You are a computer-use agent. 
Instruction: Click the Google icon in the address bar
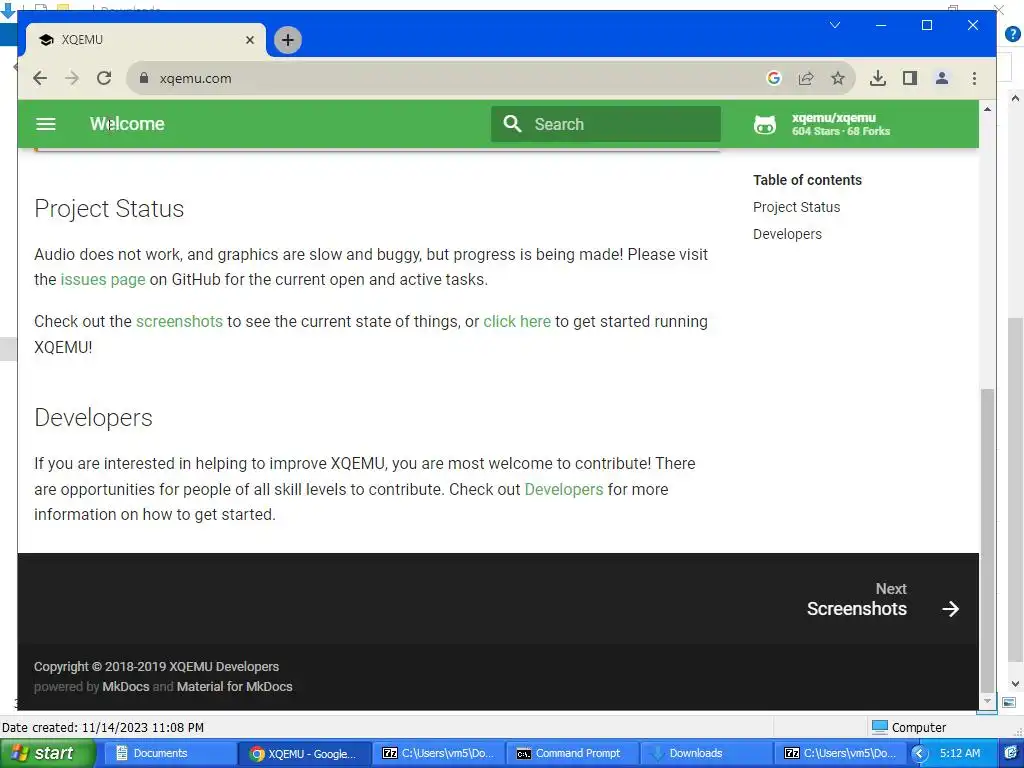point(774,78)
